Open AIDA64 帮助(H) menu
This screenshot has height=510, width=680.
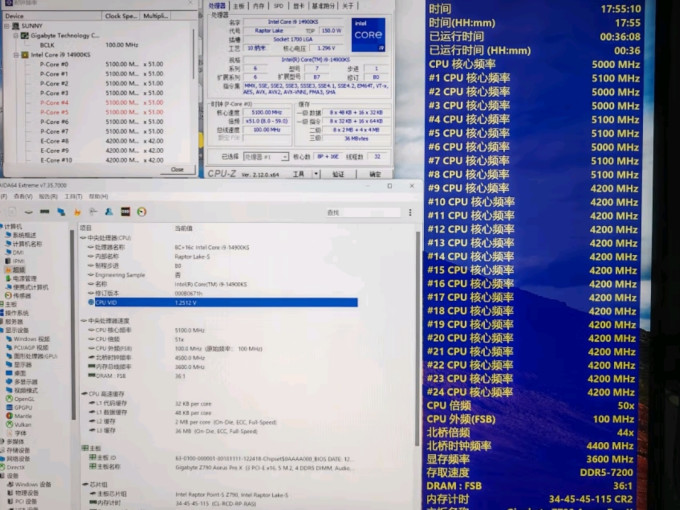(98, 196)
